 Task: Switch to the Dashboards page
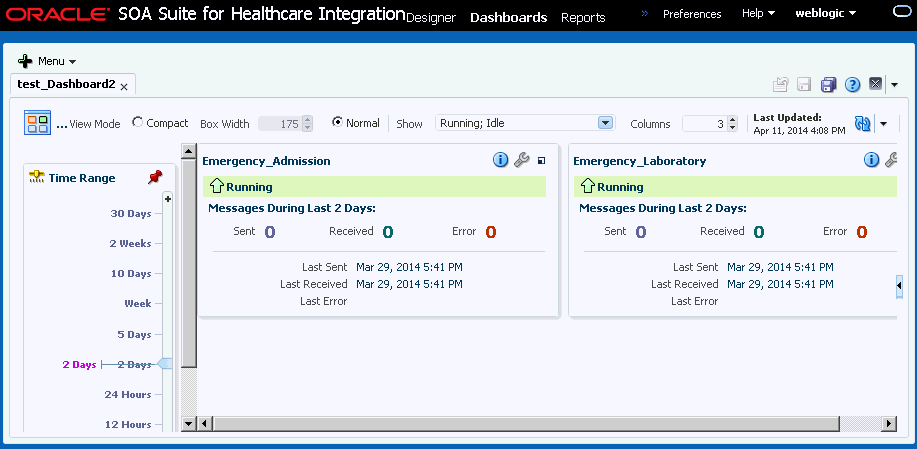[x=509, y=18]
